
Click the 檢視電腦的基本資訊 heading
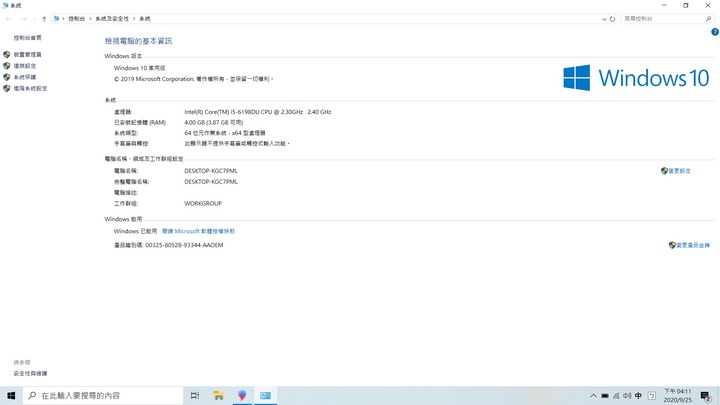pos(138,41)
